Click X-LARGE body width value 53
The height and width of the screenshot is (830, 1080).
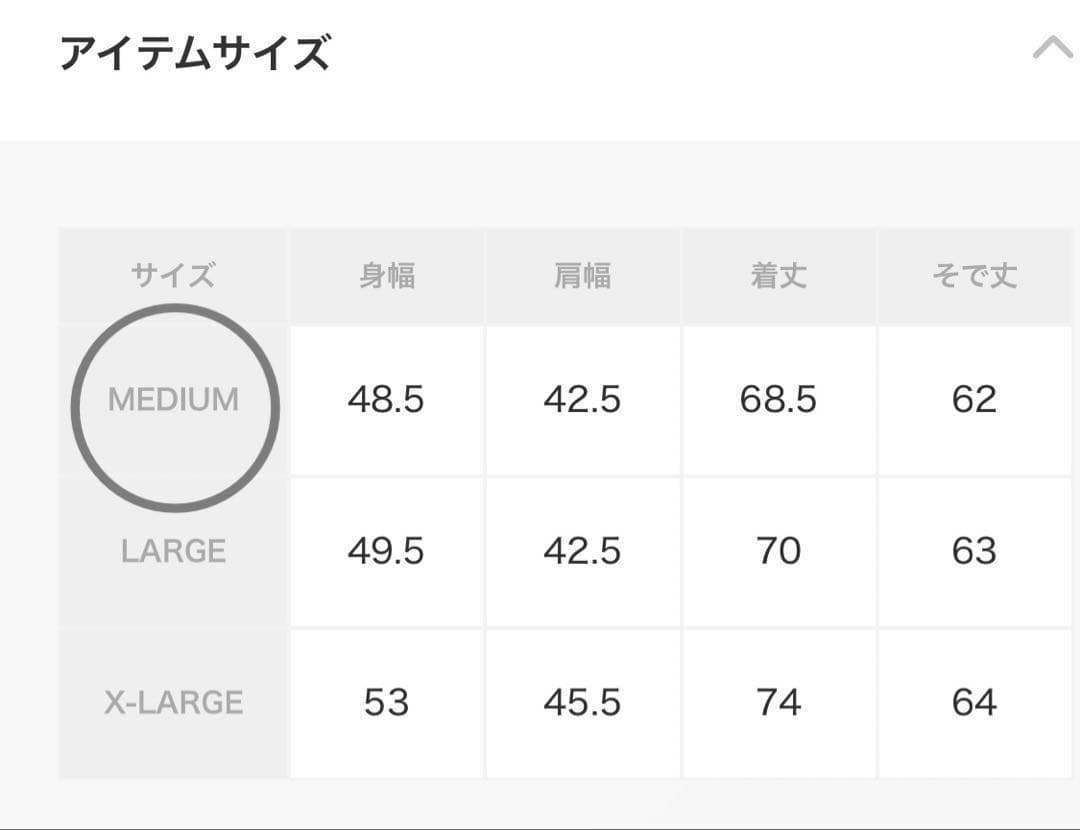click(386, 703)
